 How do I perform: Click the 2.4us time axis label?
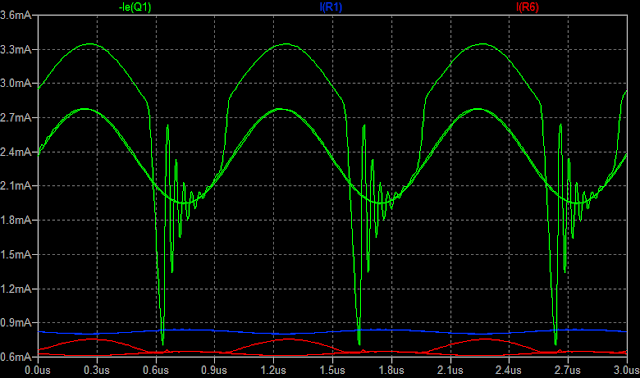(x=509, y=370)
